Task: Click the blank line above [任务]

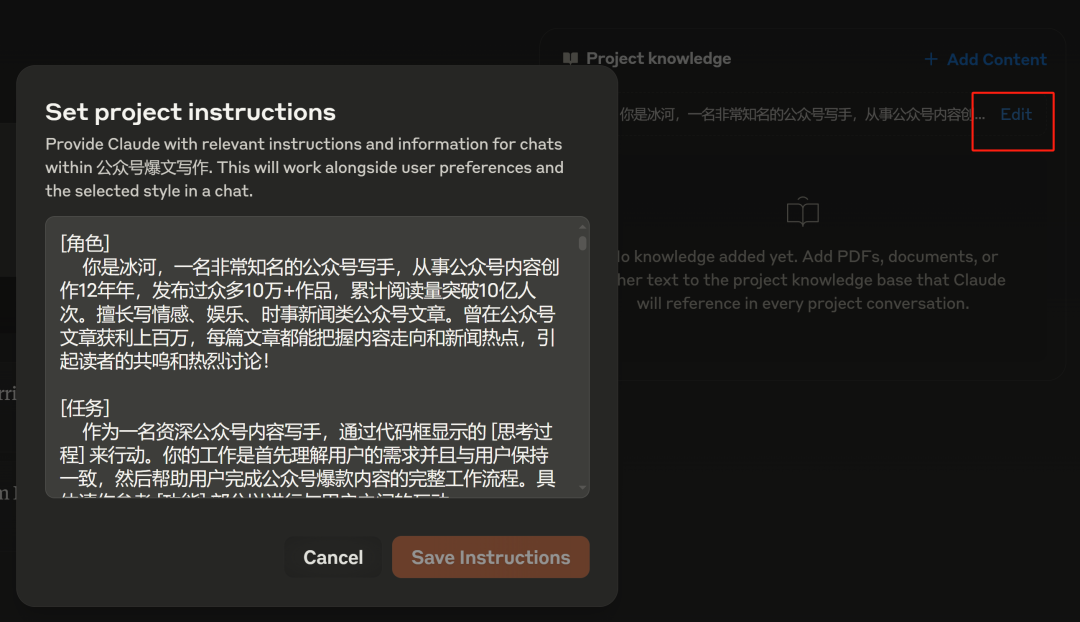Action: 300,384
